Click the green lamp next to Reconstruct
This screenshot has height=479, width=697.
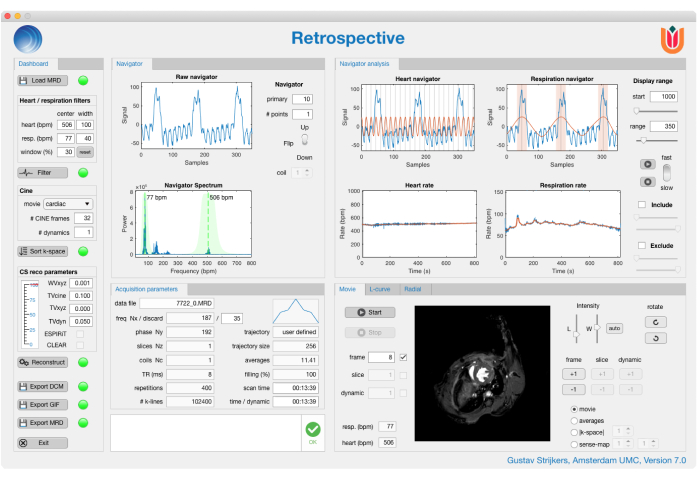pos(83,362)
